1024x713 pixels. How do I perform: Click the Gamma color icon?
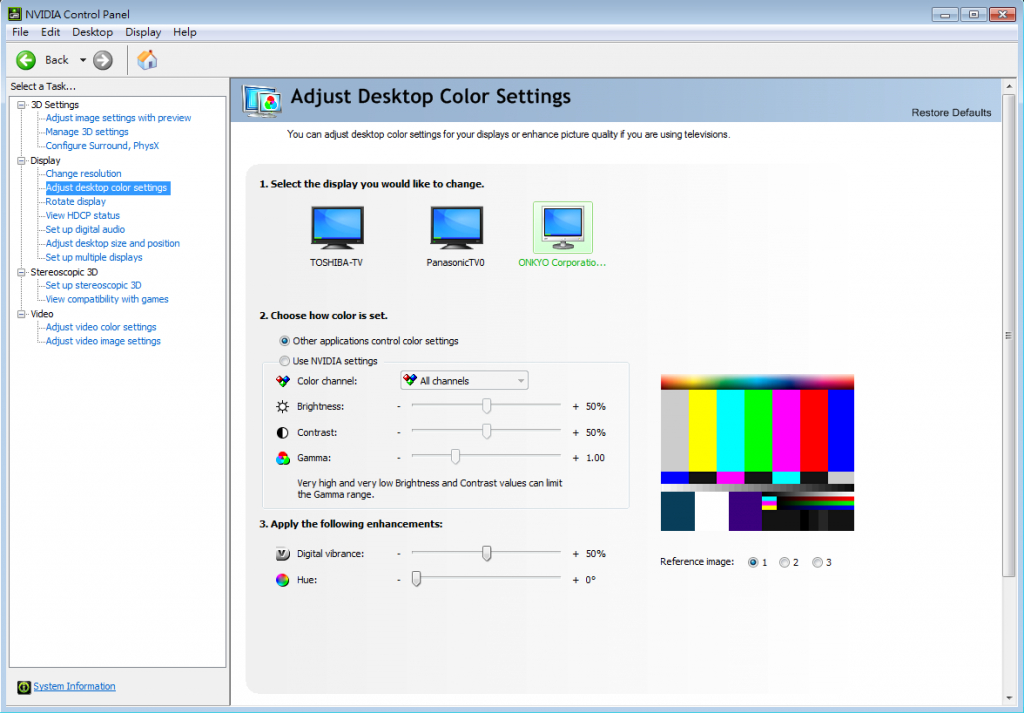282,458
